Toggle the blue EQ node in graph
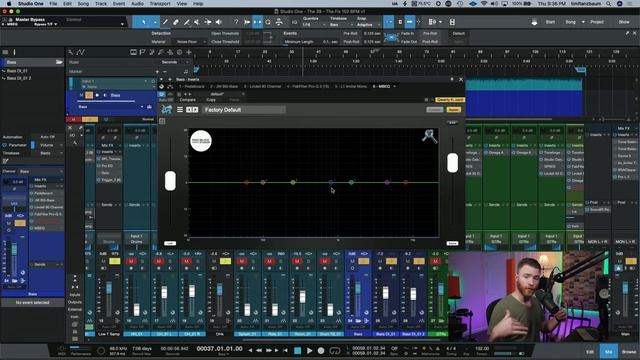Image resolution: width=640 pixels, height=360 pixels. tap(331, 182)
